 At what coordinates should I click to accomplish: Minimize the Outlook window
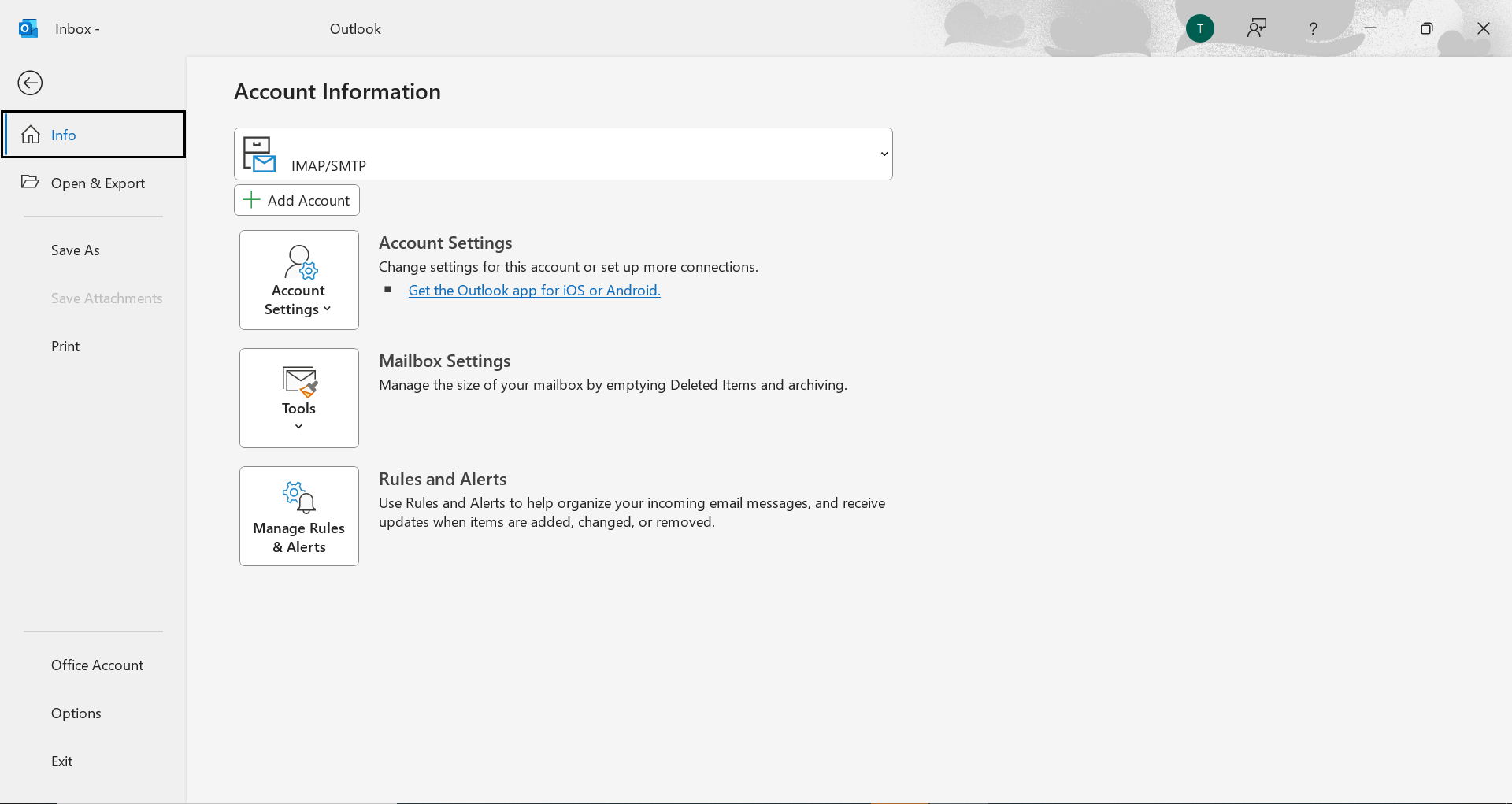click(1370, 28)
